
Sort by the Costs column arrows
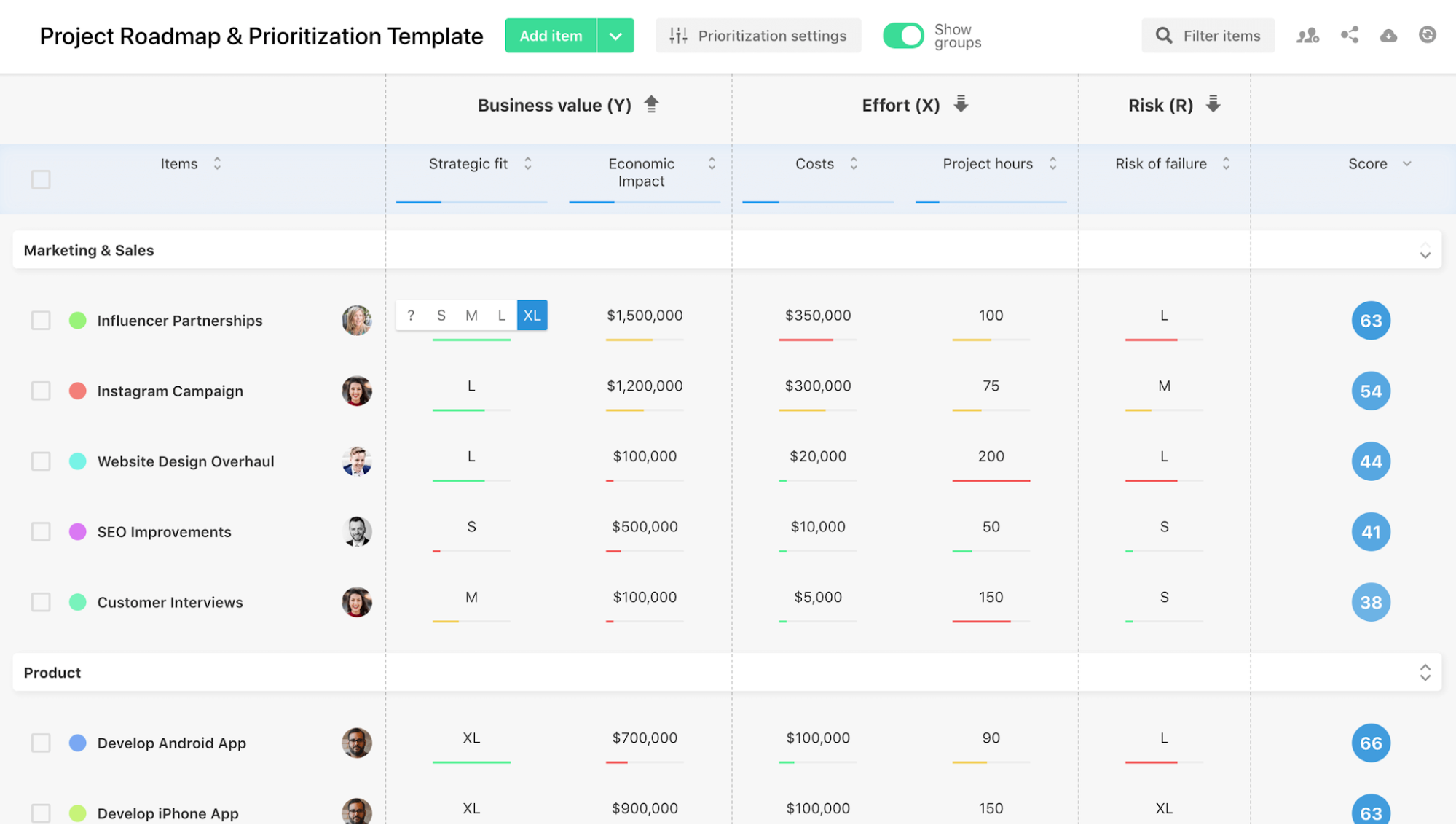[x=854, y=163]
